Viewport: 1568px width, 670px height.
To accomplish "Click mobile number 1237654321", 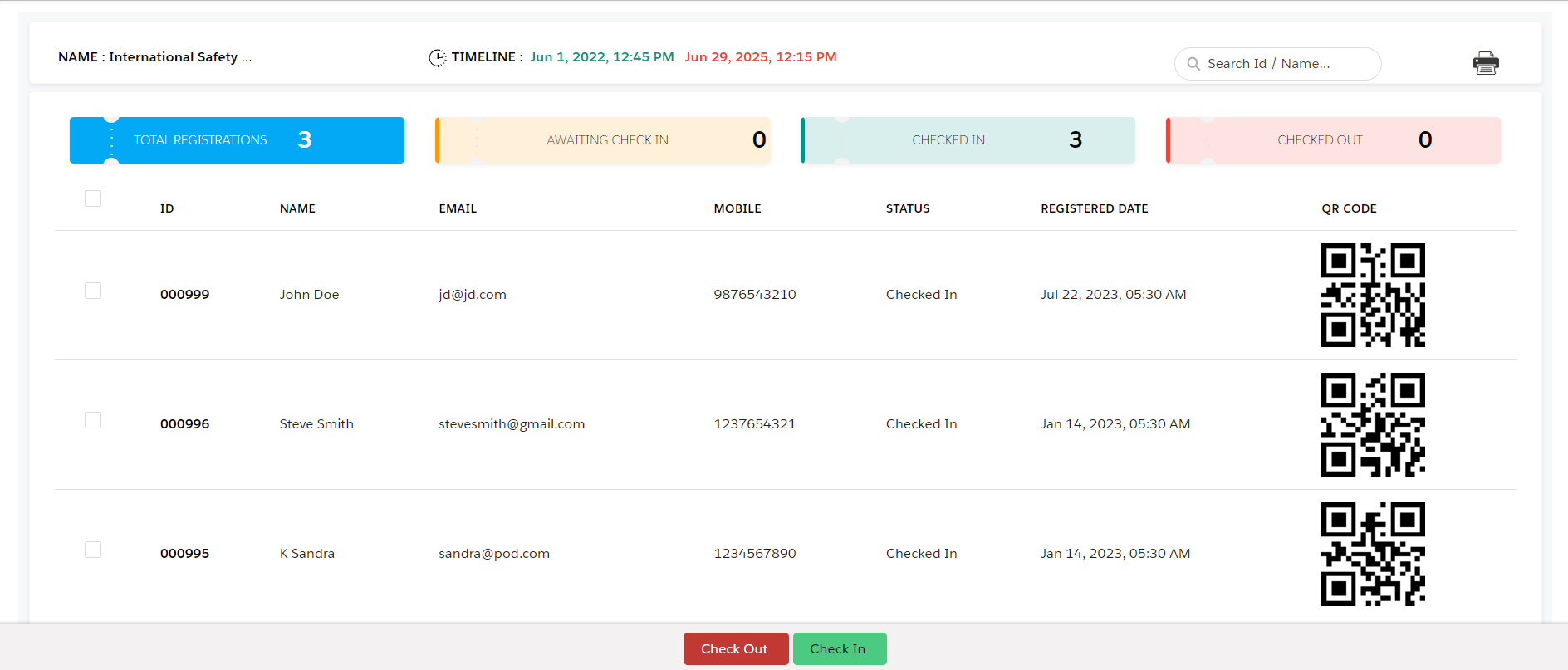I will pos(755,424).
